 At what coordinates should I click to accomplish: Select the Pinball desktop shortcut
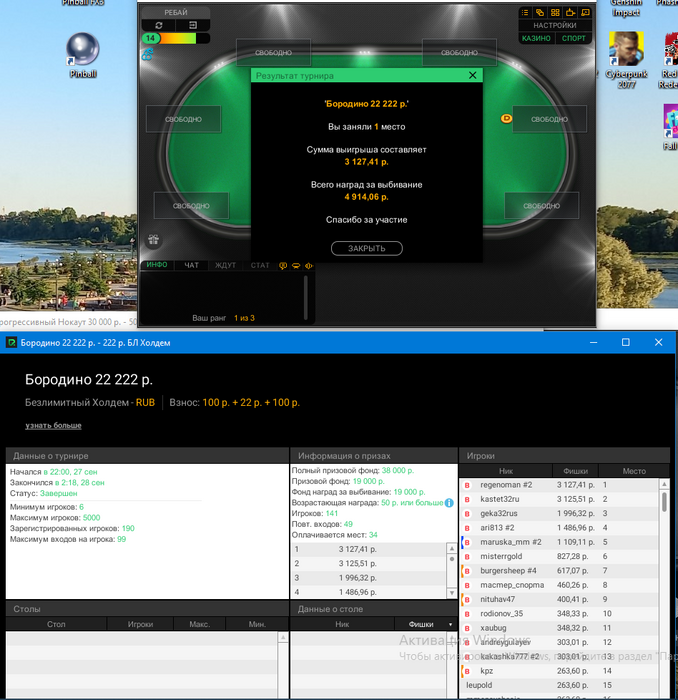[x=83, y=56]
